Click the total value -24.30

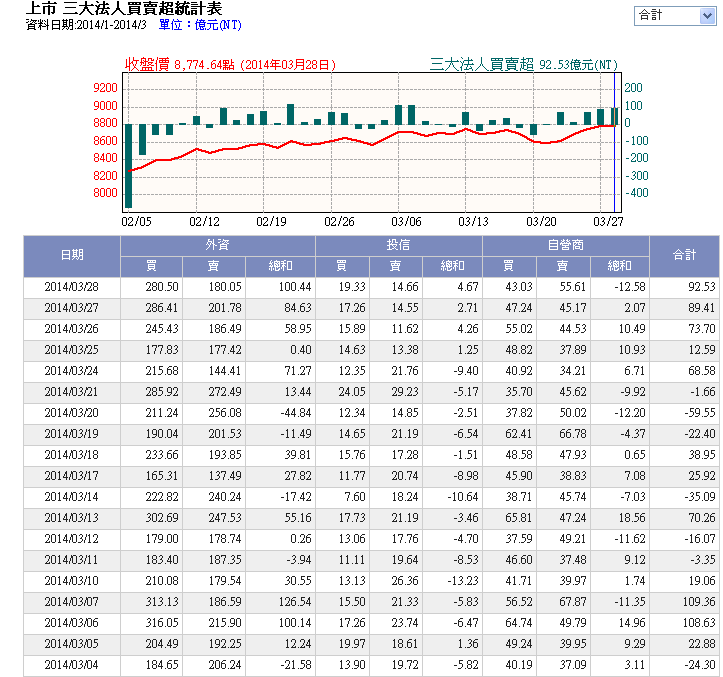point(700,665)
